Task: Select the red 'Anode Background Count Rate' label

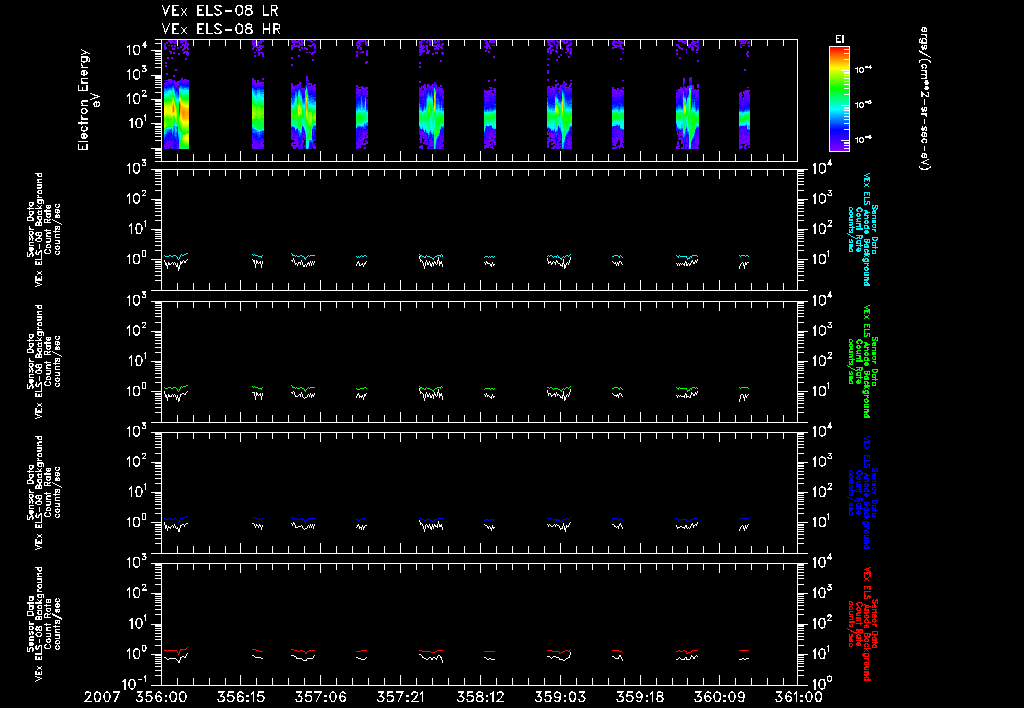Action: (x=863, y=624)
